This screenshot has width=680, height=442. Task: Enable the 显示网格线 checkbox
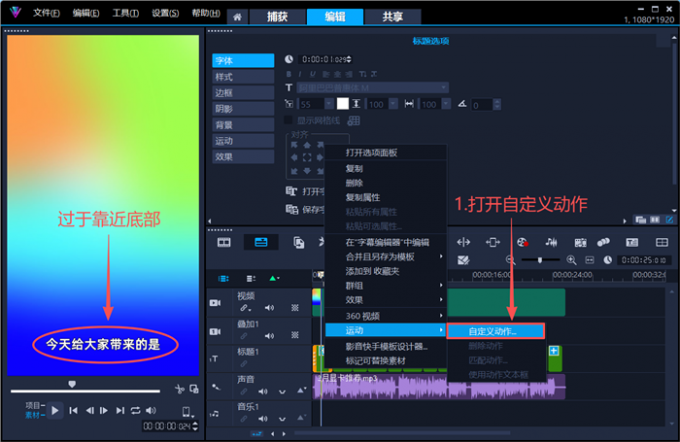288,120
